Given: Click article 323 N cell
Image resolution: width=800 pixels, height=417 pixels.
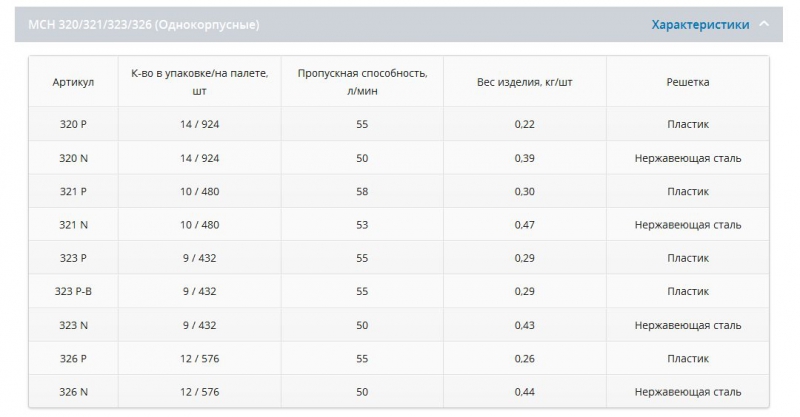Looking at the screenshot, I should click(x=73, y=325).
